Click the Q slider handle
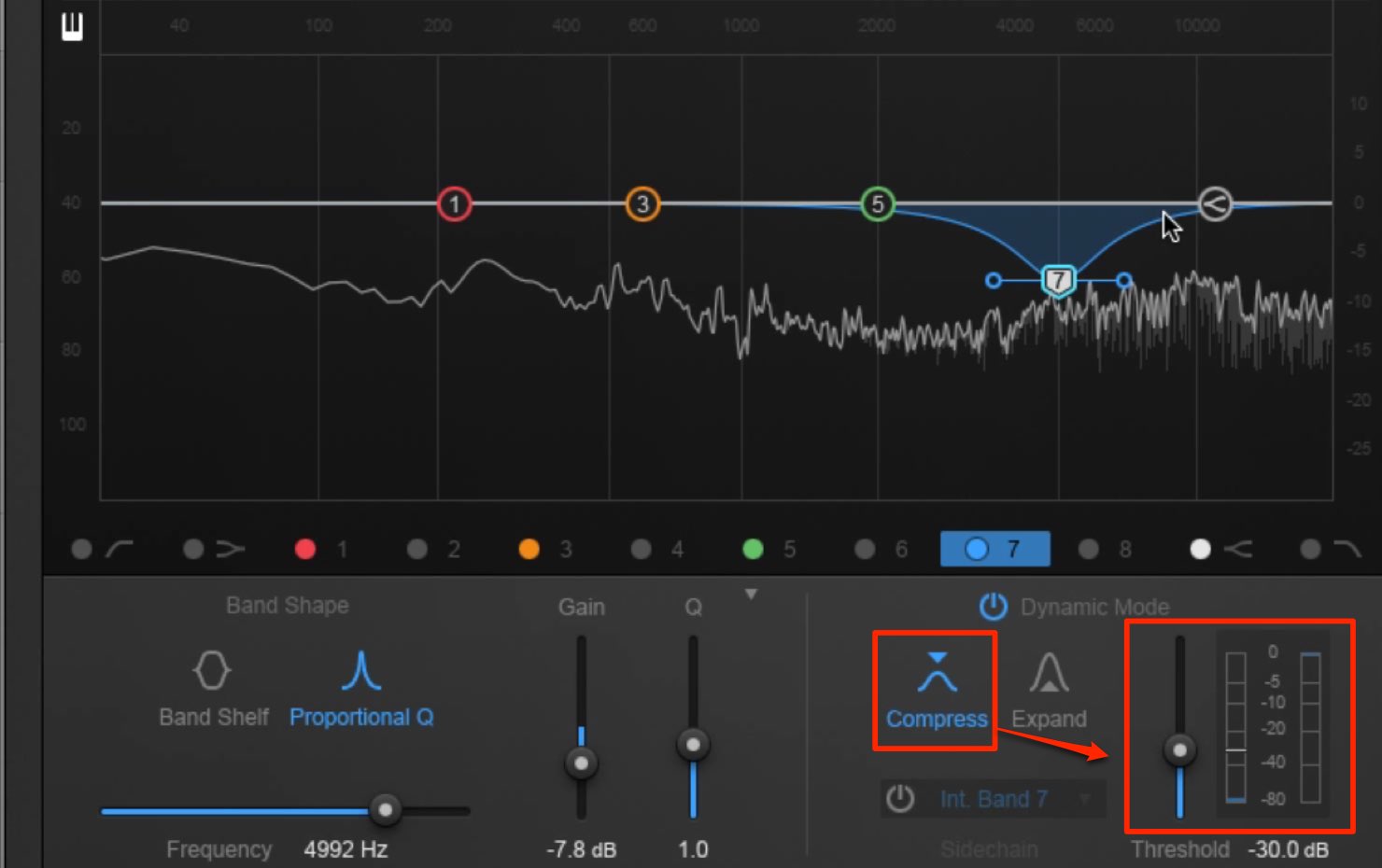This screenshot has height=868, width=1382. pyautogui.click(x=693, y=745)
